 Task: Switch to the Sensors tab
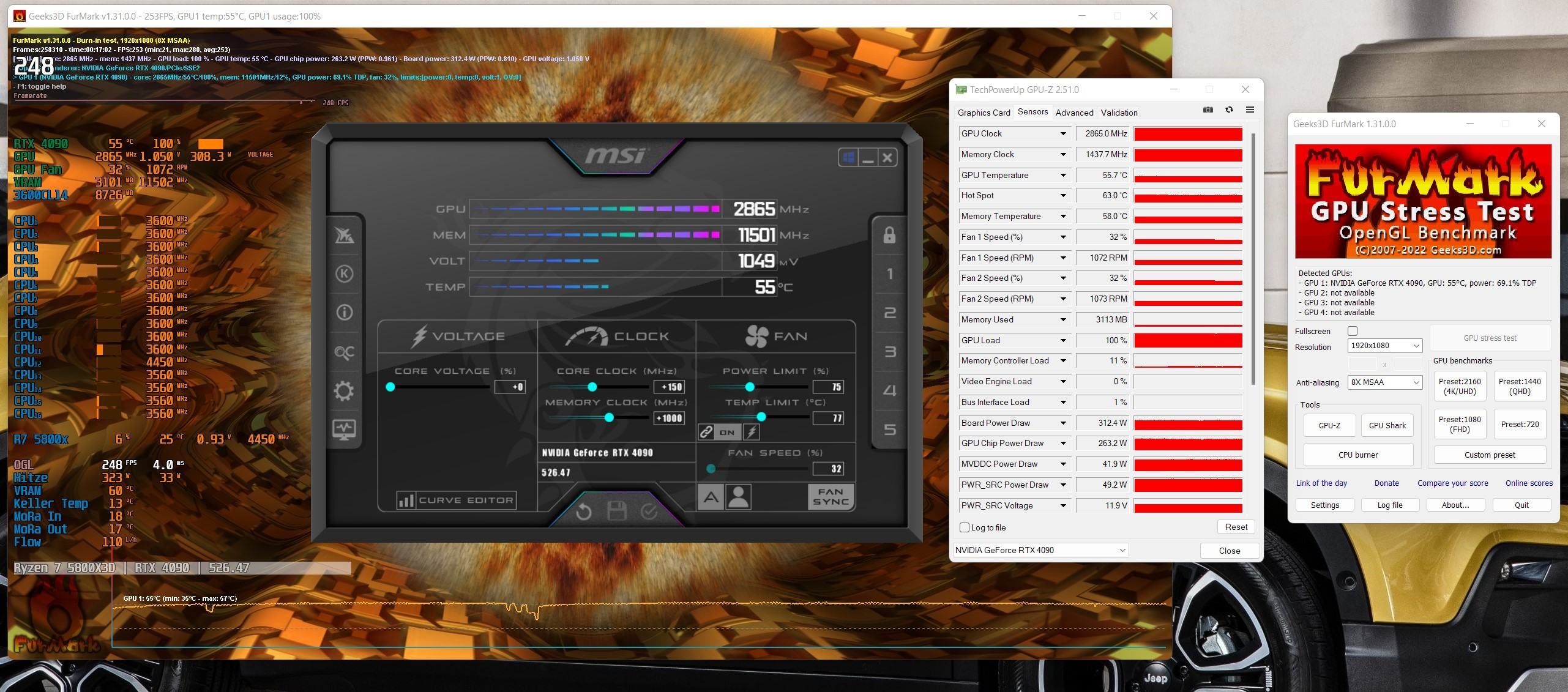1032,112
